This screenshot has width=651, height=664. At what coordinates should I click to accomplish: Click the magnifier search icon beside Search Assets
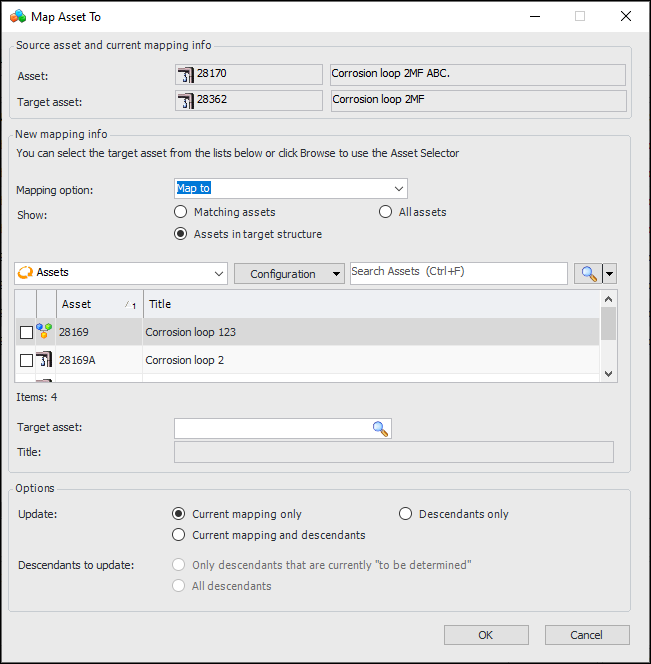coord(586,274)
